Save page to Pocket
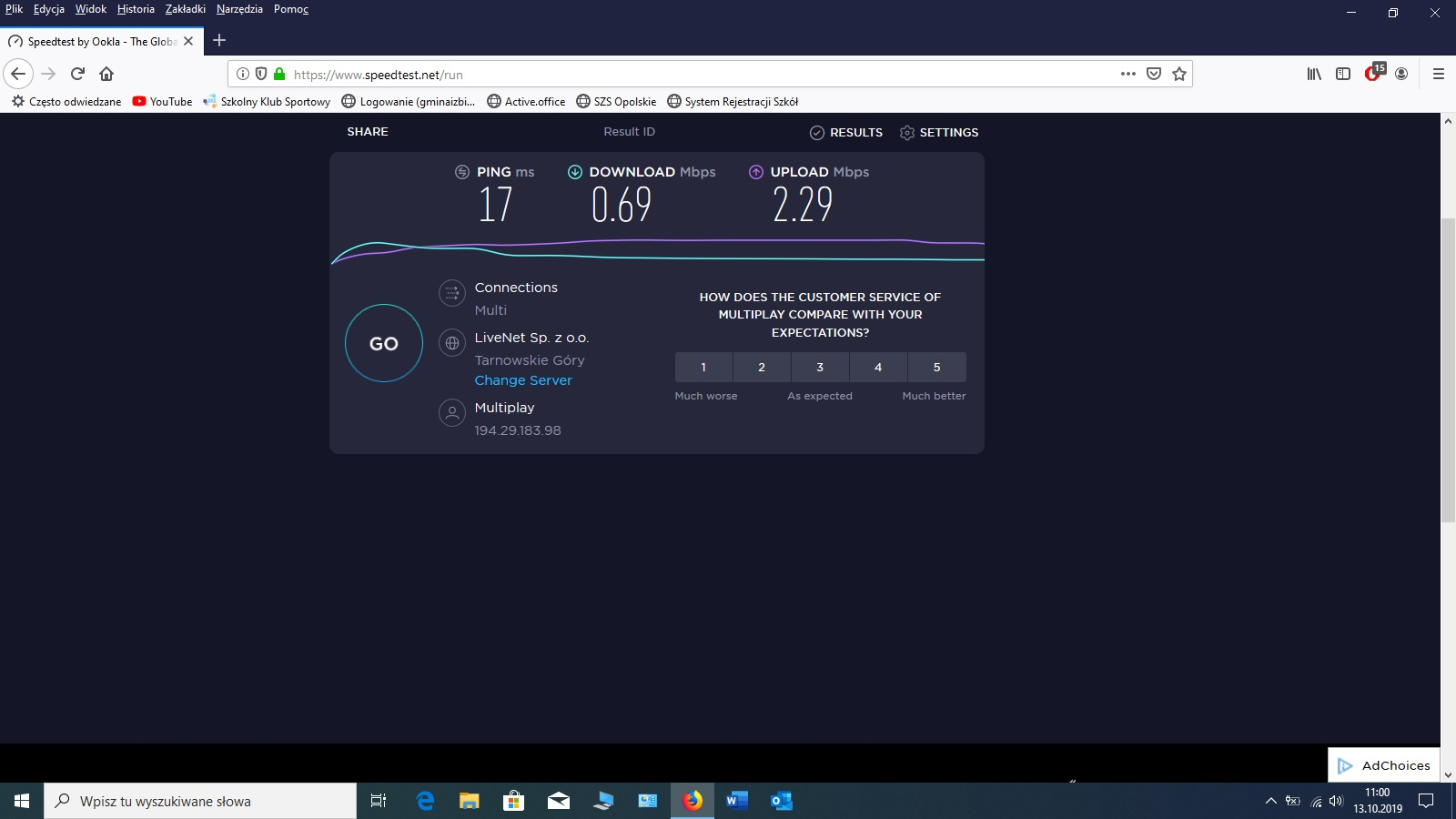This screenshot has width=1456, height=819. click(1154, 74)
